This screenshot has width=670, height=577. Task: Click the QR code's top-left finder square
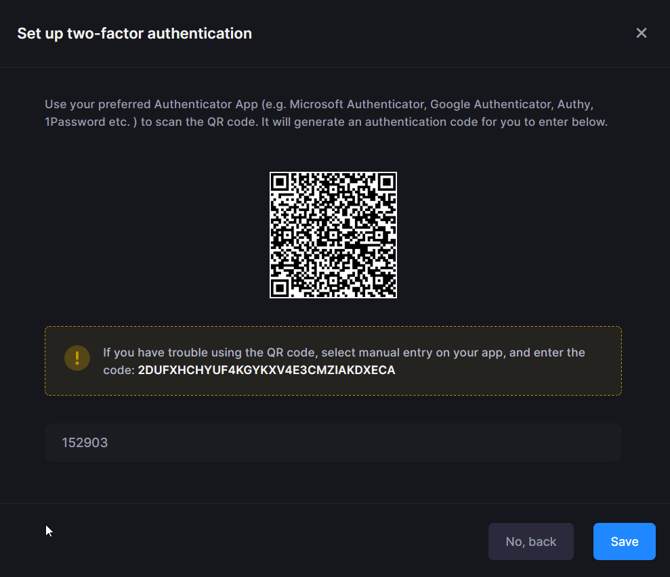pos(283,185)
